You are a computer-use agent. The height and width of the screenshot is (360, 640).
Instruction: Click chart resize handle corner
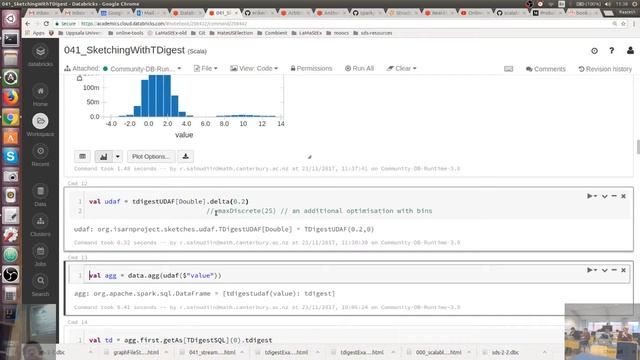pyautogui.click(x=309, y=157)
